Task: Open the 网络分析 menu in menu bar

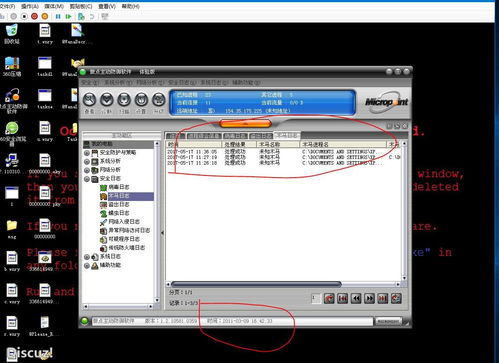Action: click(x=148, y=82)
